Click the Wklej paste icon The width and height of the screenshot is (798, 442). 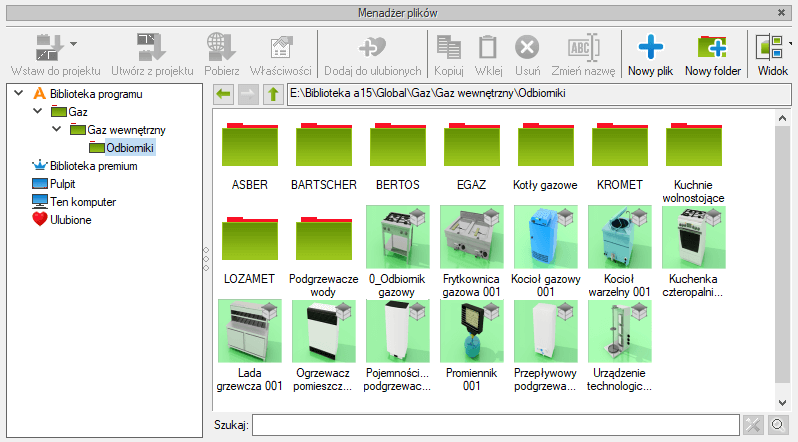pyautogui.click(x=488, y=47)
